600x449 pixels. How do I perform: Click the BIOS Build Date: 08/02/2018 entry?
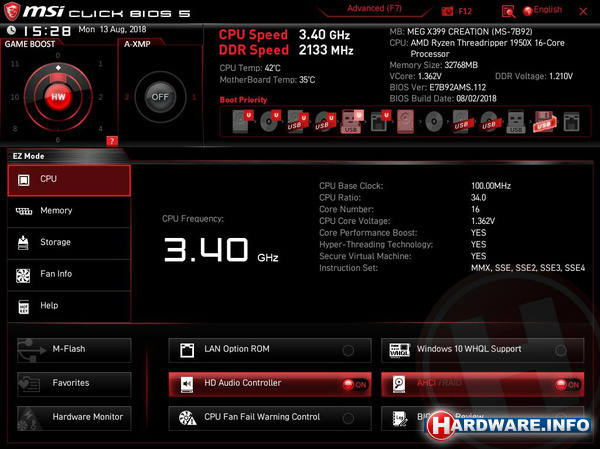coord(443,98)
